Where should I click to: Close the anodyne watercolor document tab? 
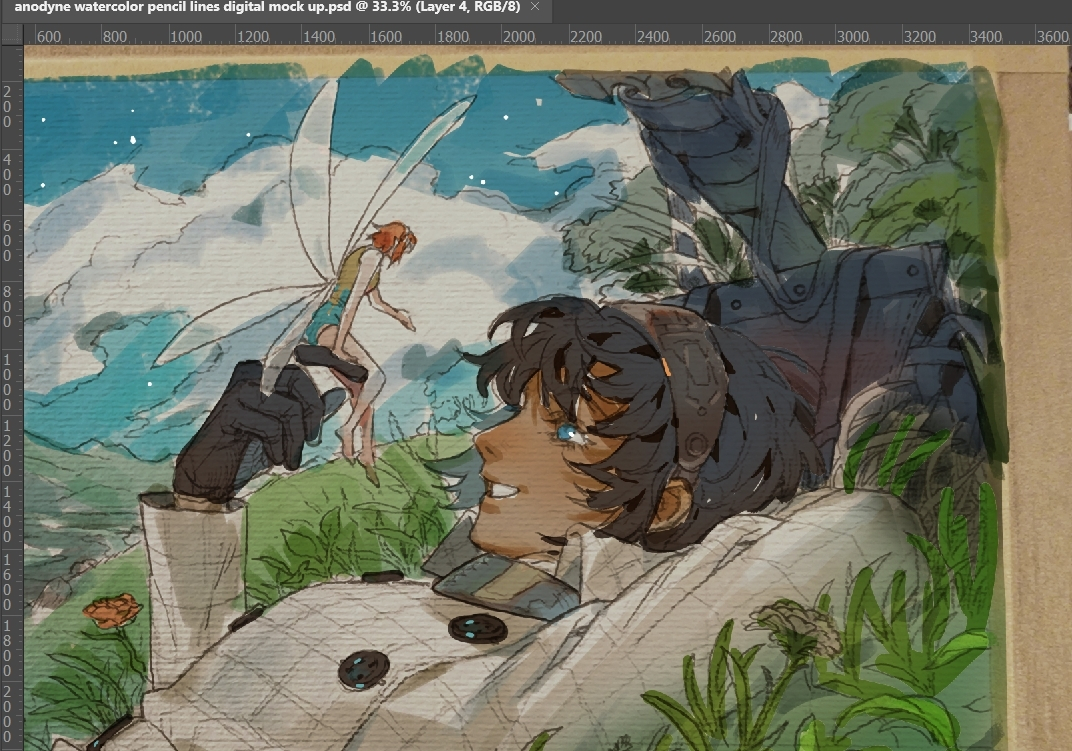[535, 8]
